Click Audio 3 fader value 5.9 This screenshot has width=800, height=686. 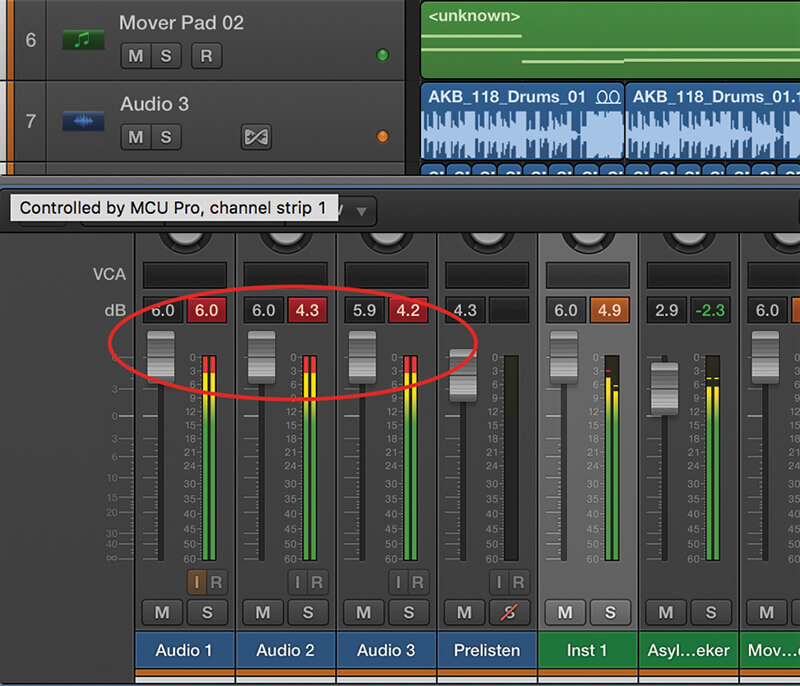[364, 310]
